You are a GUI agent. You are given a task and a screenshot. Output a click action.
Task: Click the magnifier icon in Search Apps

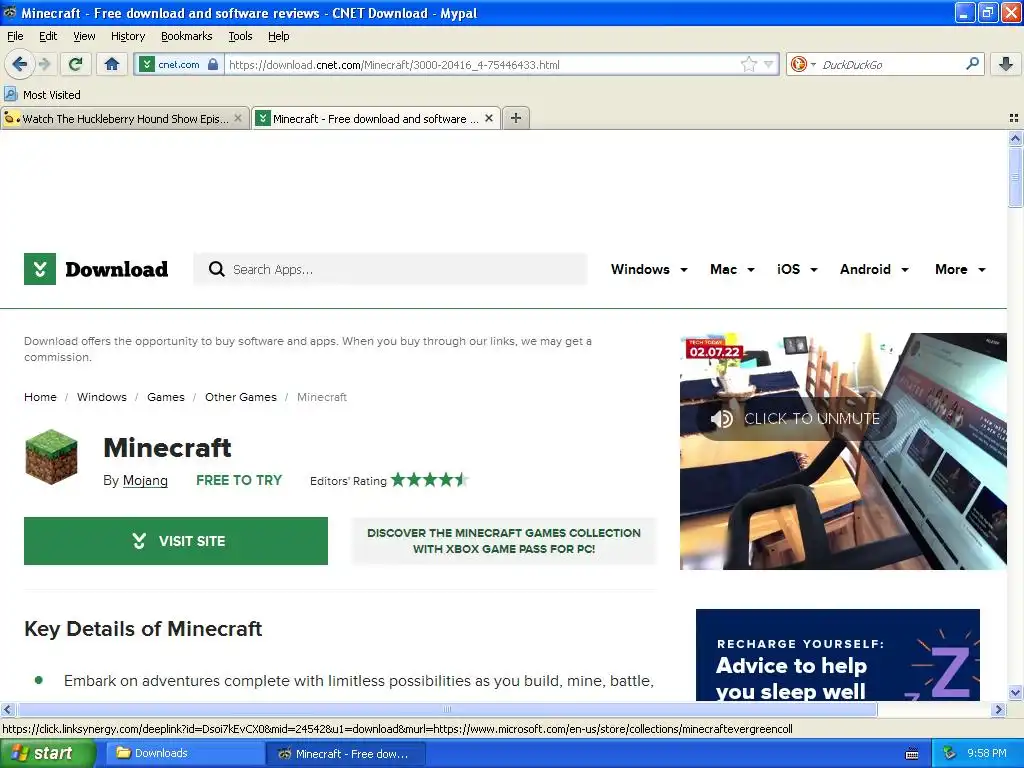(217, 269)
